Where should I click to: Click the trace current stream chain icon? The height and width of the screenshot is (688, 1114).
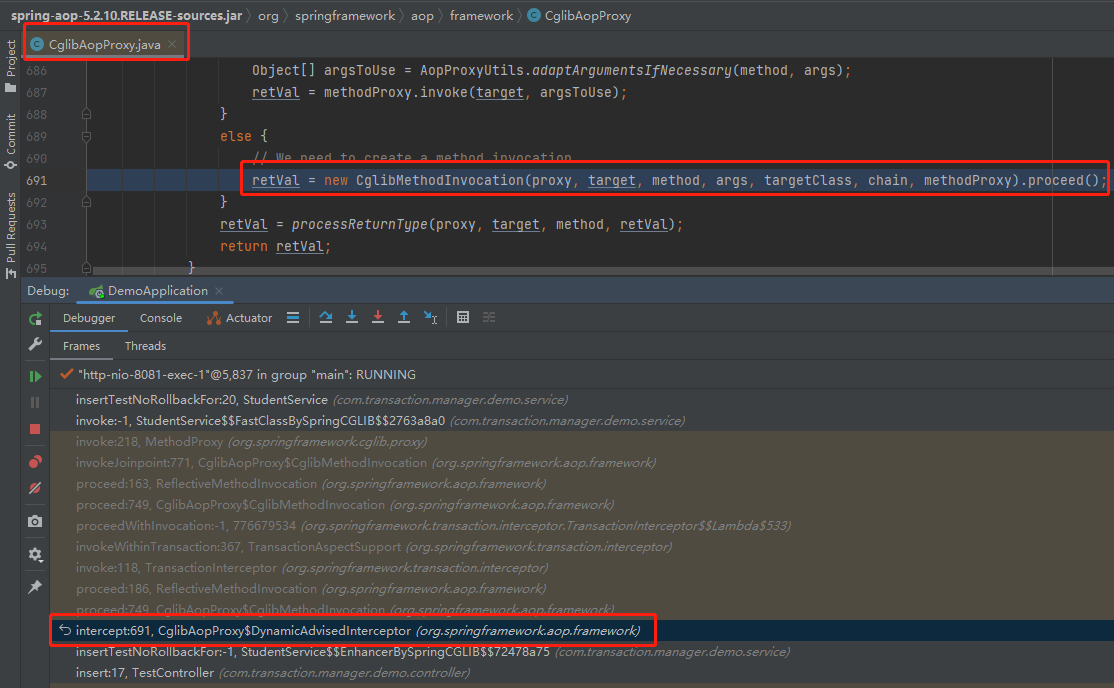click(489, 318)
